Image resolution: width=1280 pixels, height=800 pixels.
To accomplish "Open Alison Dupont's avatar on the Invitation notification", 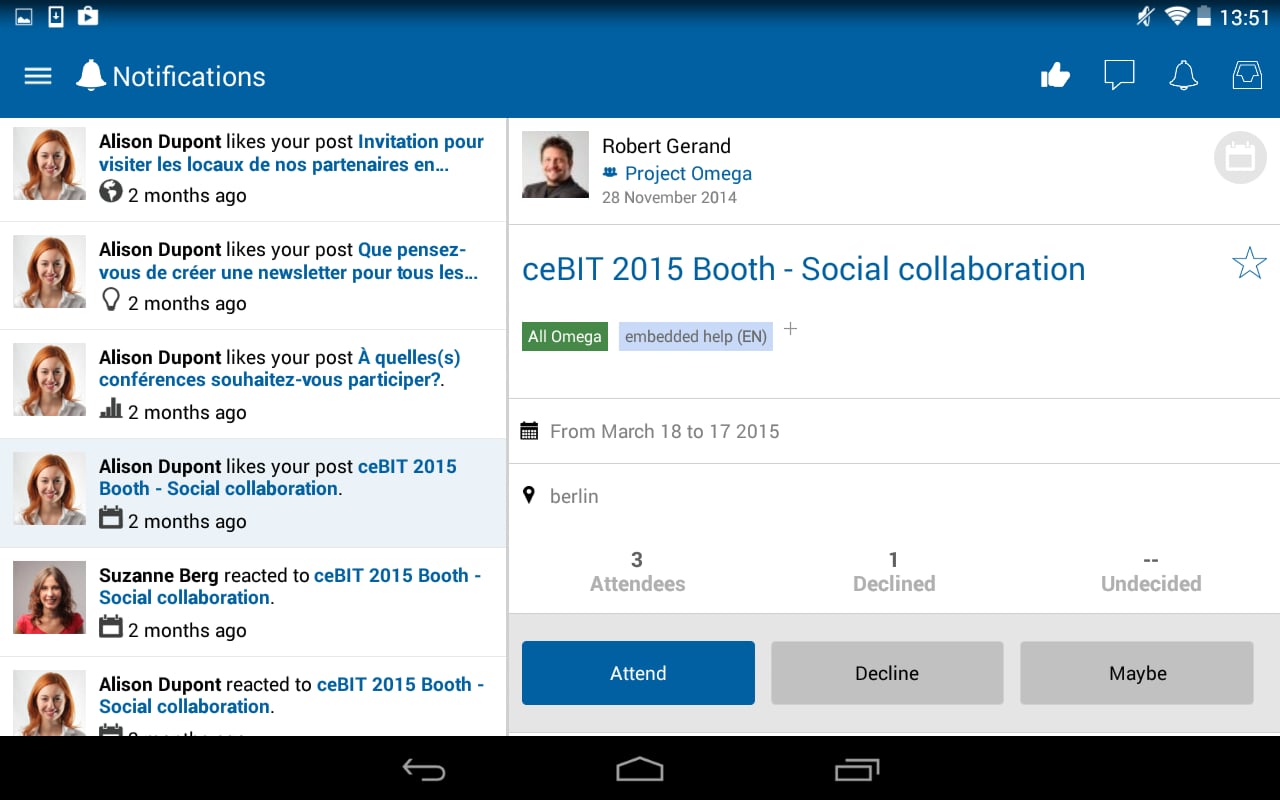I will (49, 164).
